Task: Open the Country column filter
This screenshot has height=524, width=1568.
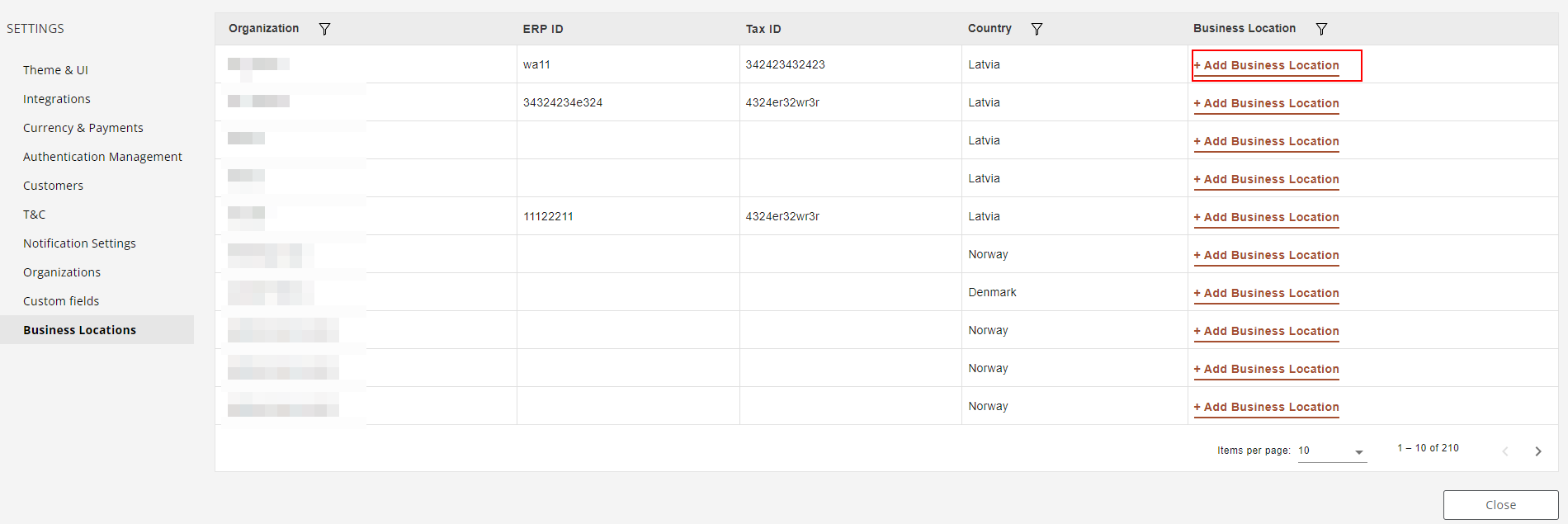Action: [1037, 29]
